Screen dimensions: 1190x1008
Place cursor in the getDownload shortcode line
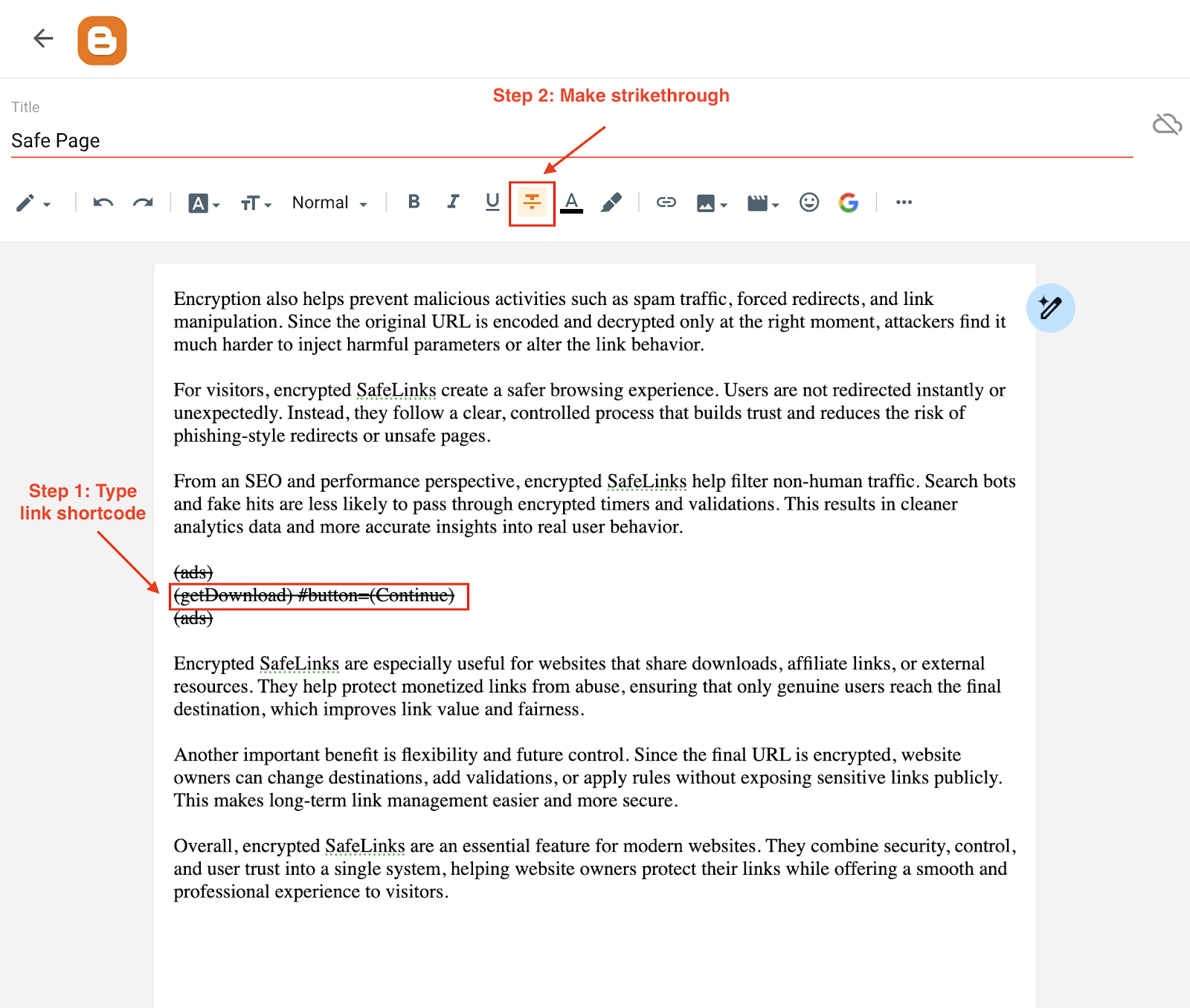click(314, 596)
